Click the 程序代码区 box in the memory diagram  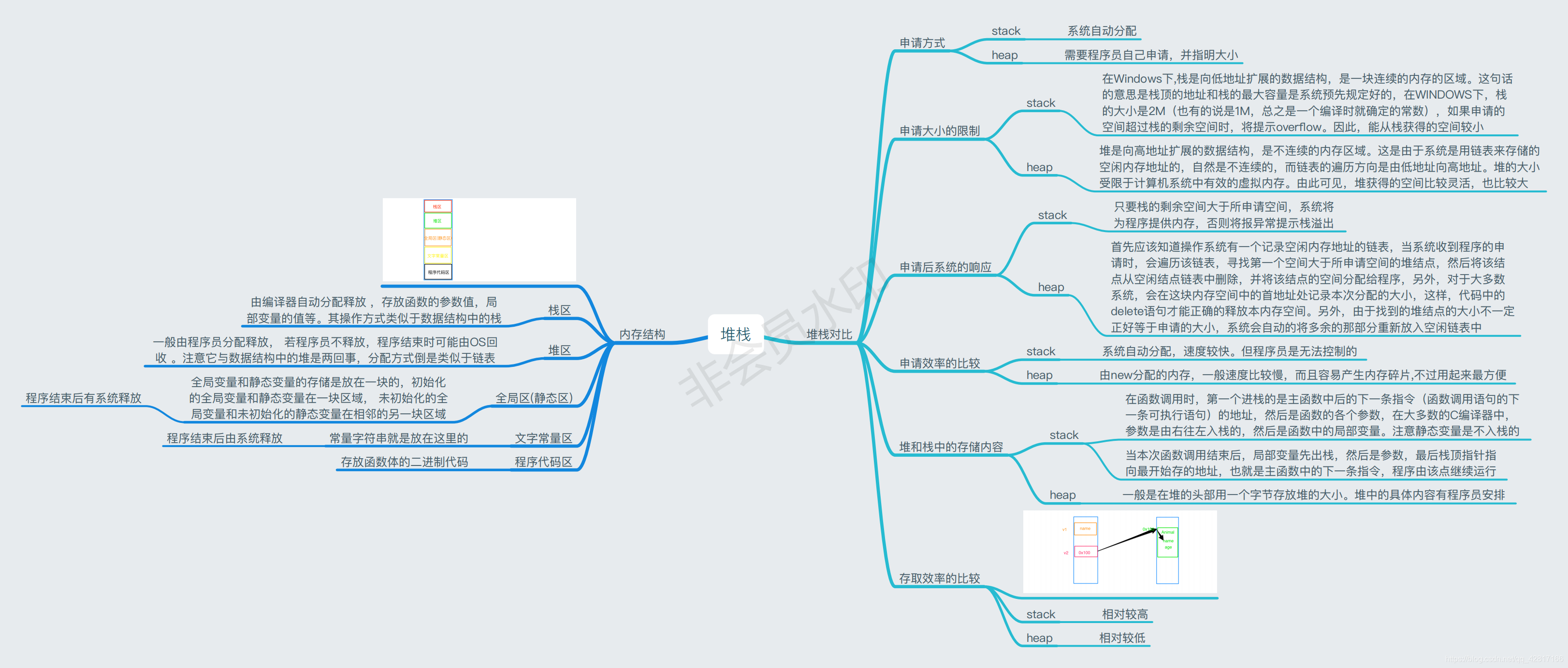click(437, 272)
